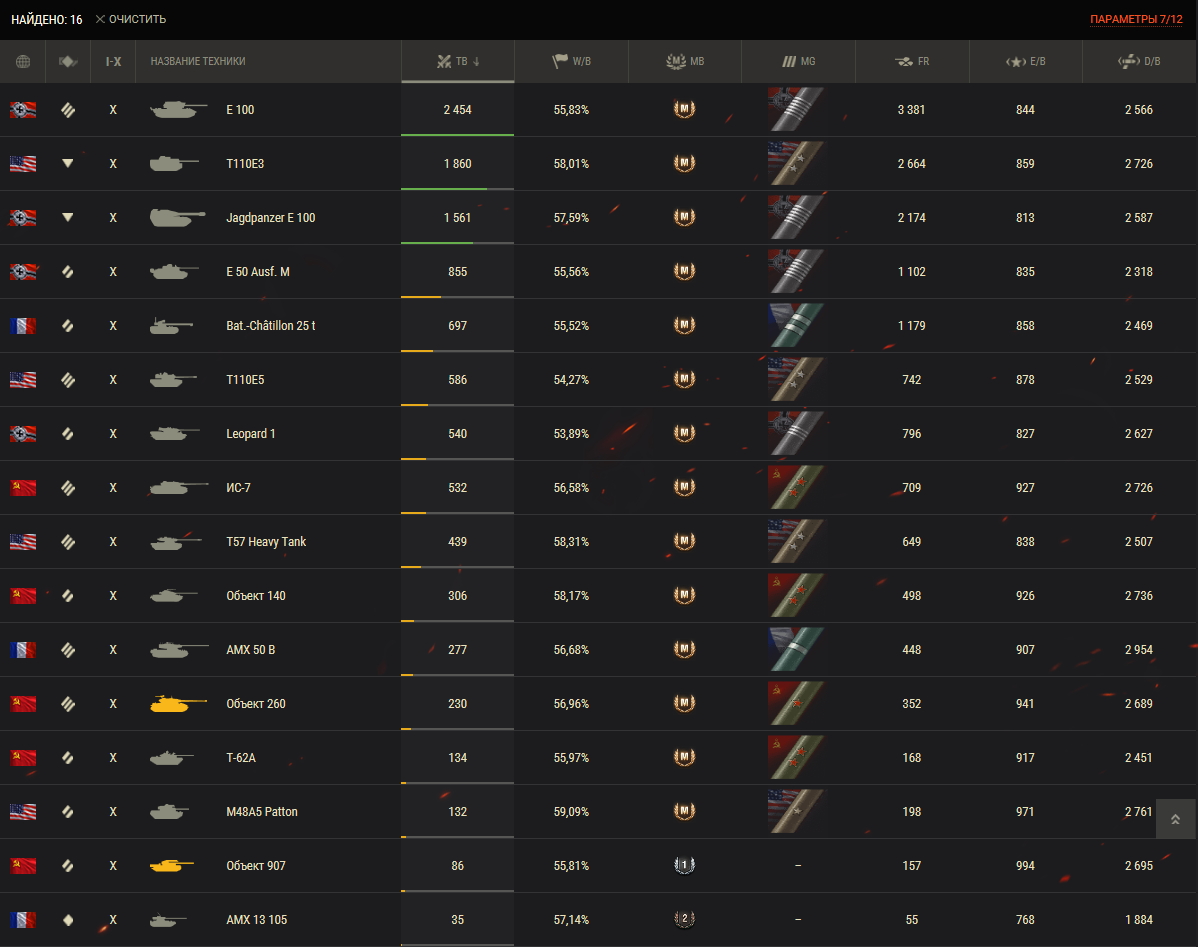Click the Bat.-Châtillon 25 t silhouette icon
This screenshot has height=947, width=1198.
pyautogui.click(x=171, y=326)
